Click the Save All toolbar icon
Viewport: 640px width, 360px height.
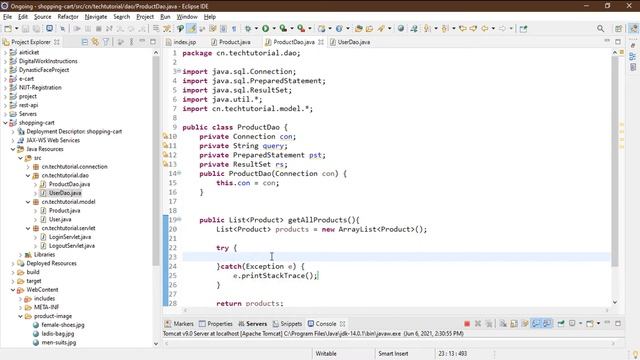(36, 29)
